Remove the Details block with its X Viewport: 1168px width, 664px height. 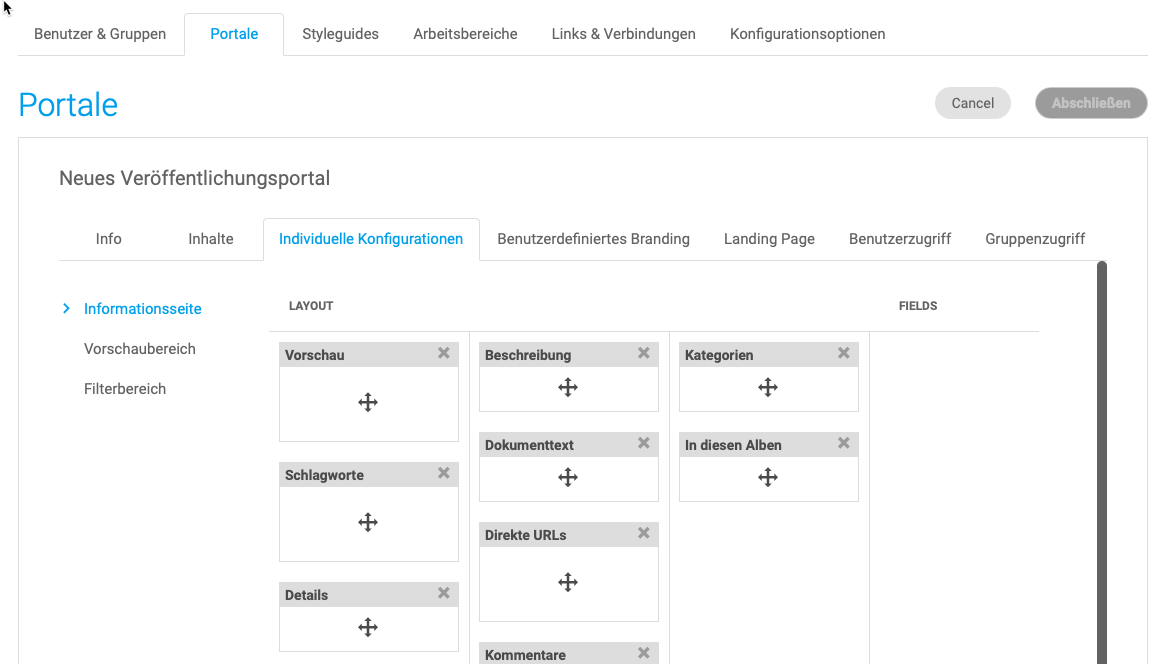[444, 593]
